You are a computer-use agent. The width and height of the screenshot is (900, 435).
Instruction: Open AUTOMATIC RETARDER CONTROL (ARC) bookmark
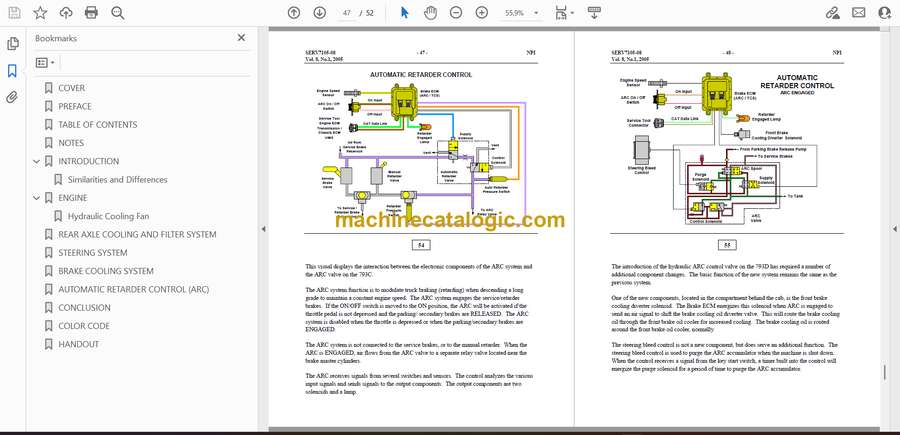pyautogui.click(x=134, y=289)
